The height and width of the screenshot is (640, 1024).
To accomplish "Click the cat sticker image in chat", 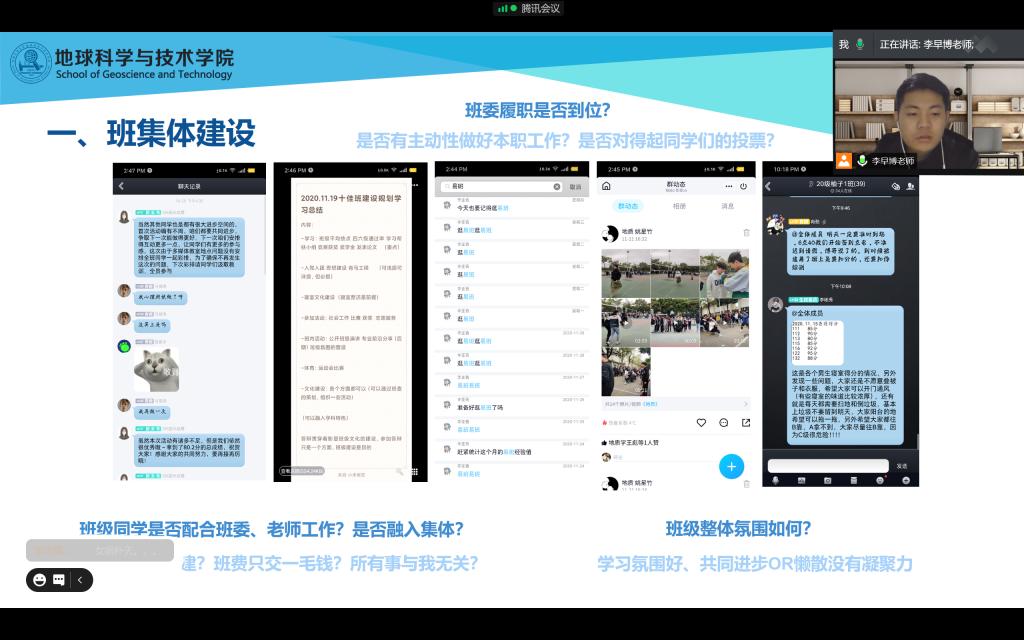I will point(156,369).
